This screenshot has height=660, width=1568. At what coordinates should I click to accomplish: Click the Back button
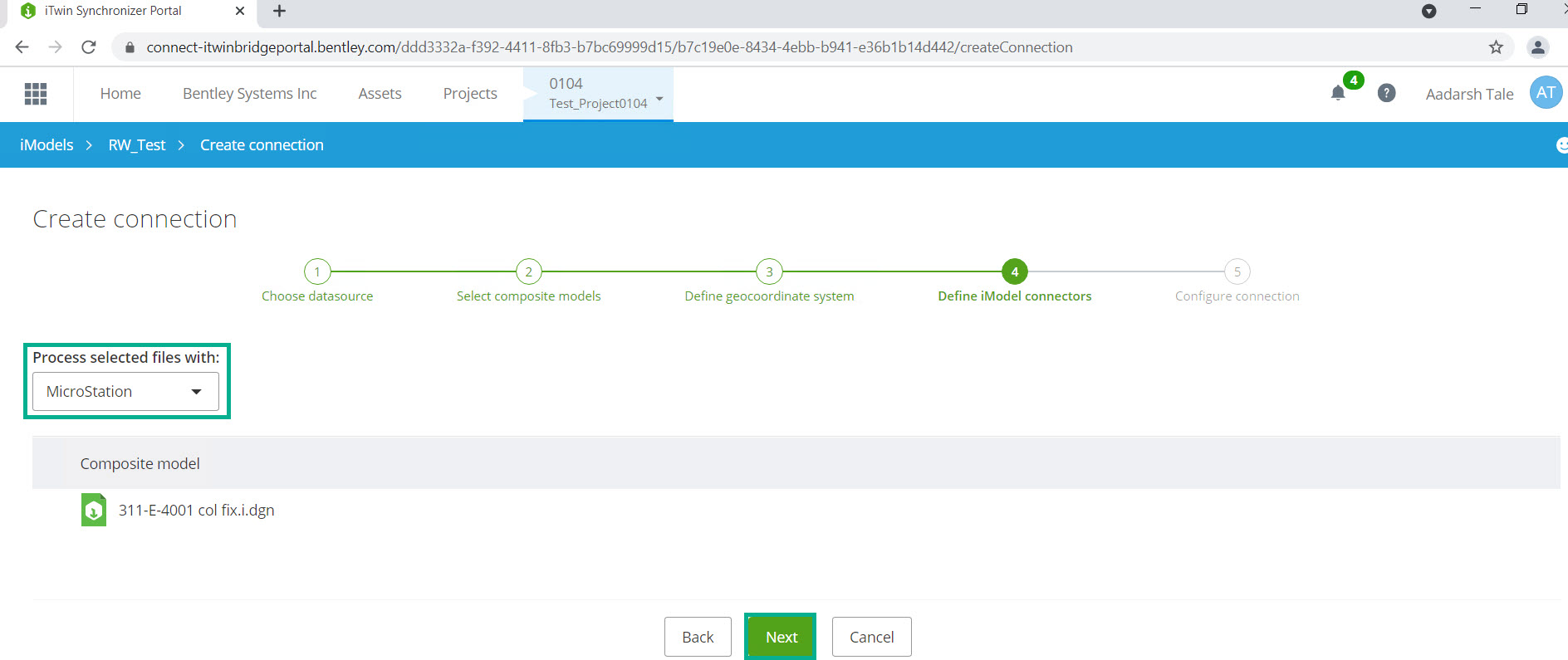click(698, 637)
